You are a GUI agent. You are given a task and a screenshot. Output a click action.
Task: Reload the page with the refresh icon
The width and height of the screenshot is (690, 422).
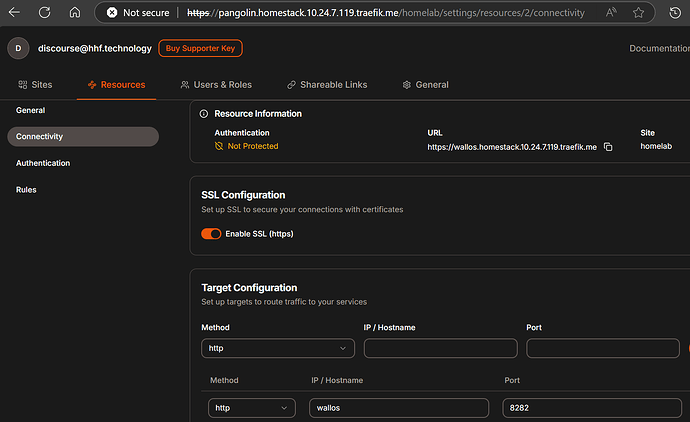tap(44, 12)
